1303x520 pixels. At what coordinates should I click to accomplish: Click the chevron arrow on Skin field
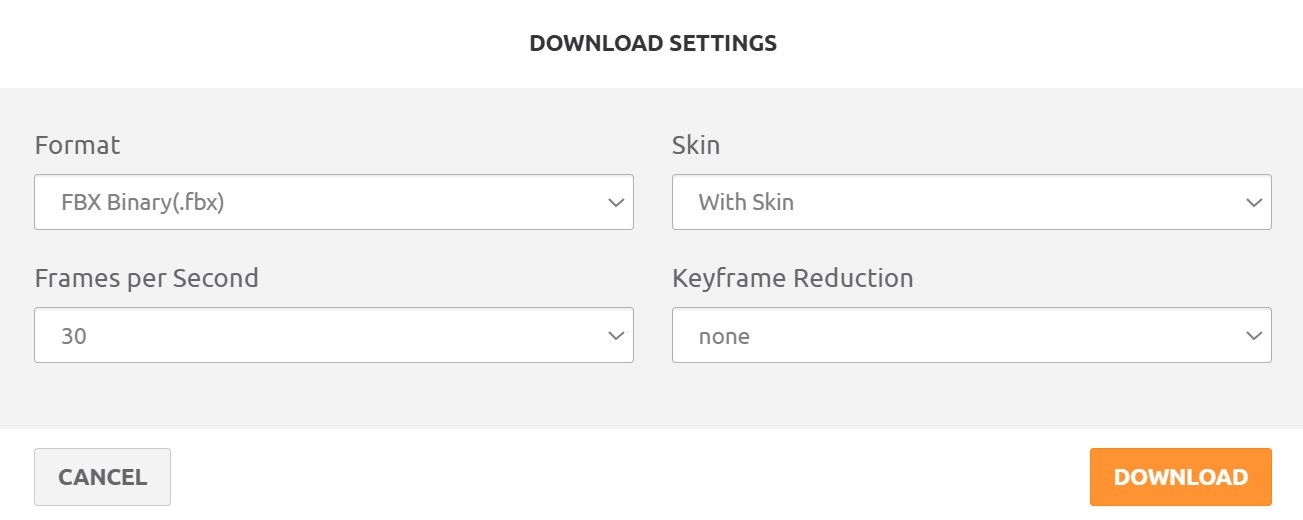(x=1254, y=203)
